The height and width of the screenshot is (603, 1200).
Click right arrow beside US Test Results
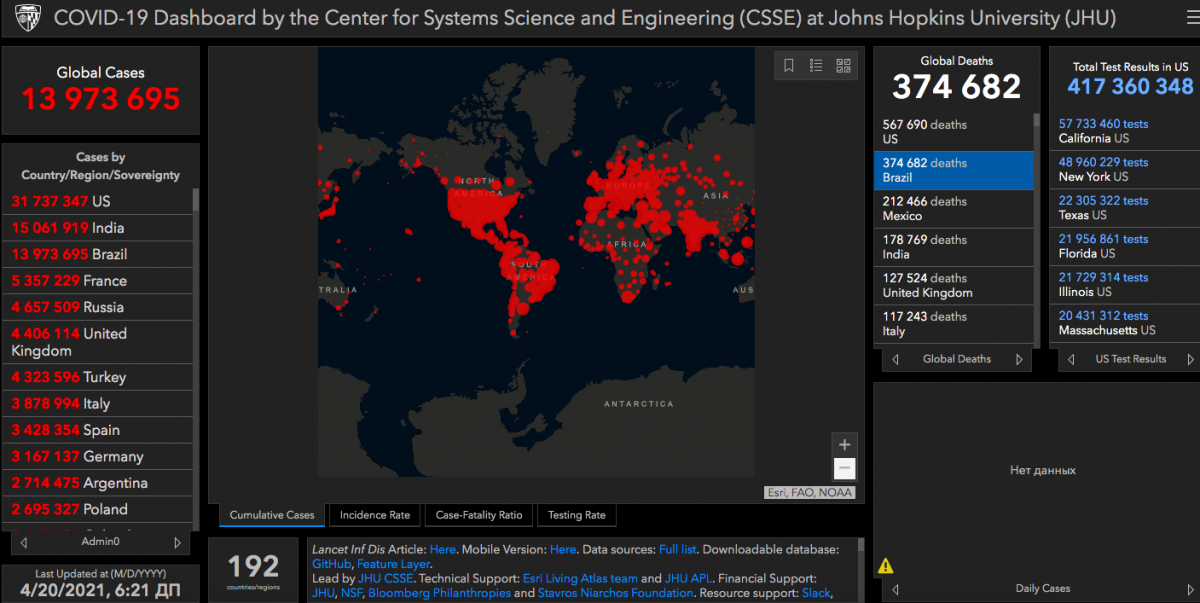coord(1191,359)
